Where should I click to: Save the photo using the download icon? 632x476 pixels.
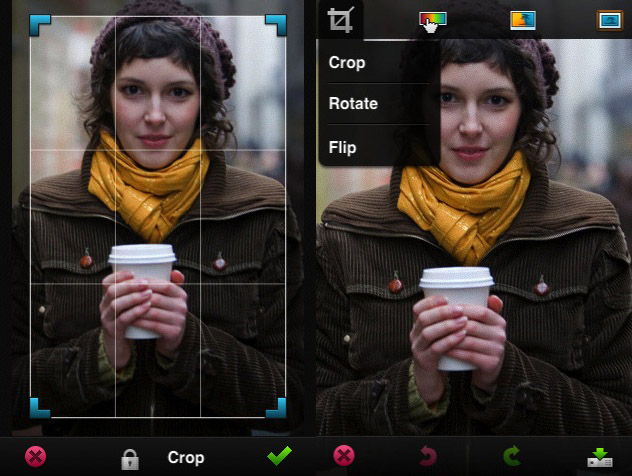(x=600, y=458)
